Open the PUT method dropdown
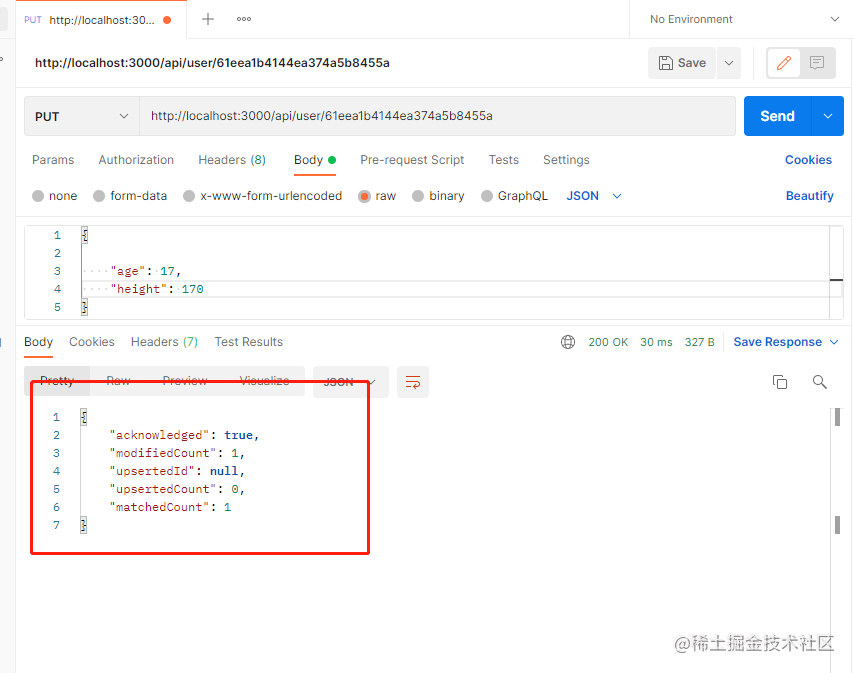Image resolution: width=854 pixels, height=673 pixels. pos(80,116)
